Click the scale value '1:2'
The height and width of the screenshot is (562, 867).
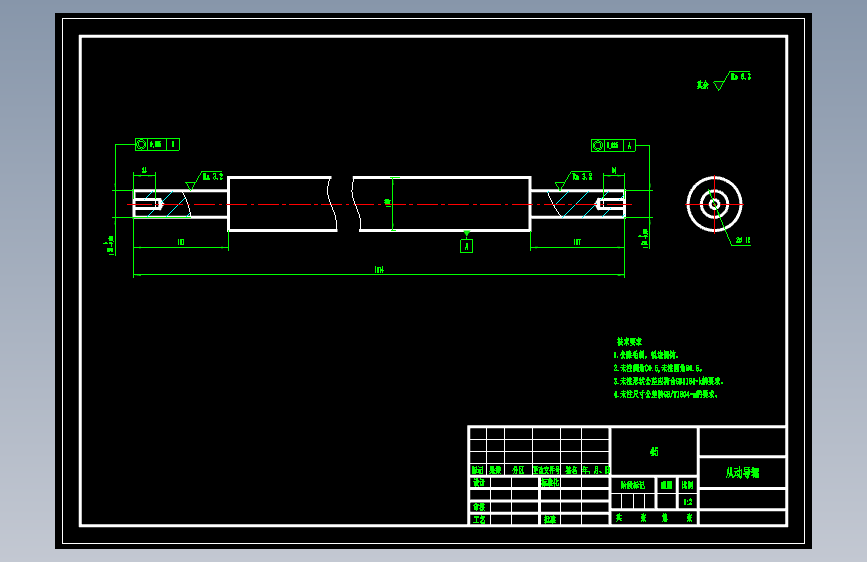pos(687,502)
